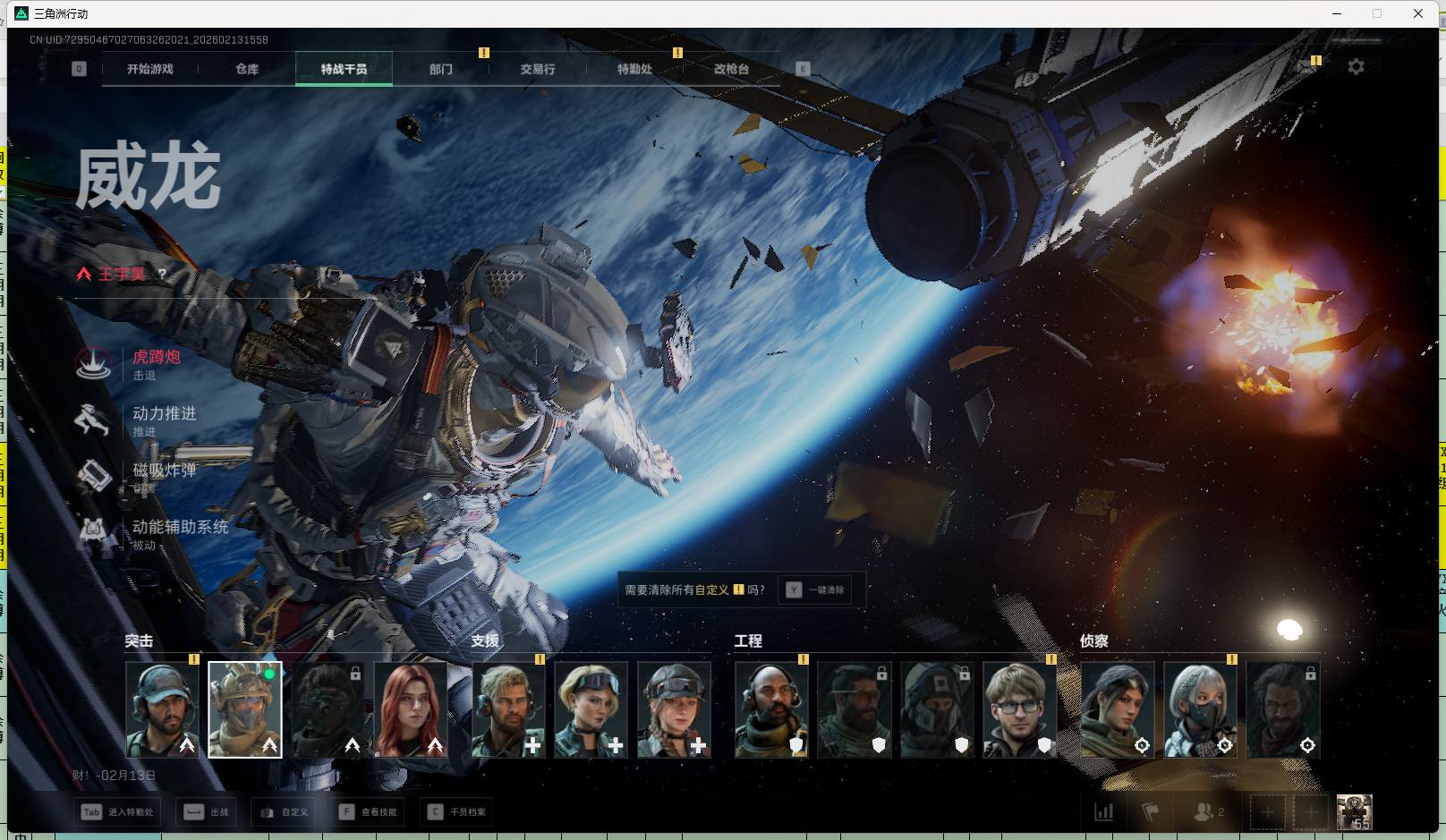Click the 开始游戏 tab

click(149, 69)
